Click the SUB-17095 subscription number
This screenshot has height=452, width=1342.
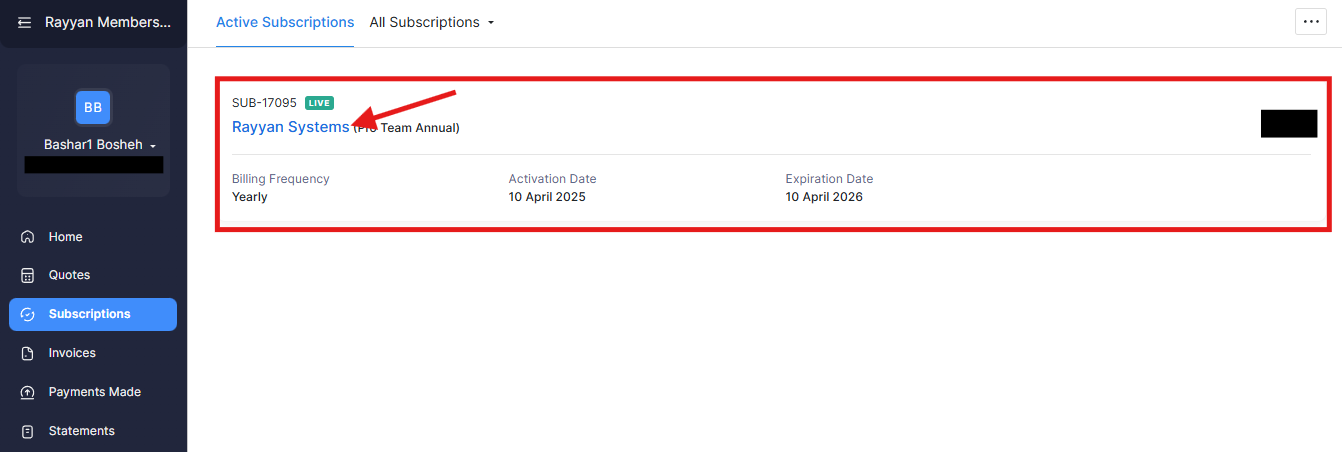pyautogui.click(x=264, y=103)
